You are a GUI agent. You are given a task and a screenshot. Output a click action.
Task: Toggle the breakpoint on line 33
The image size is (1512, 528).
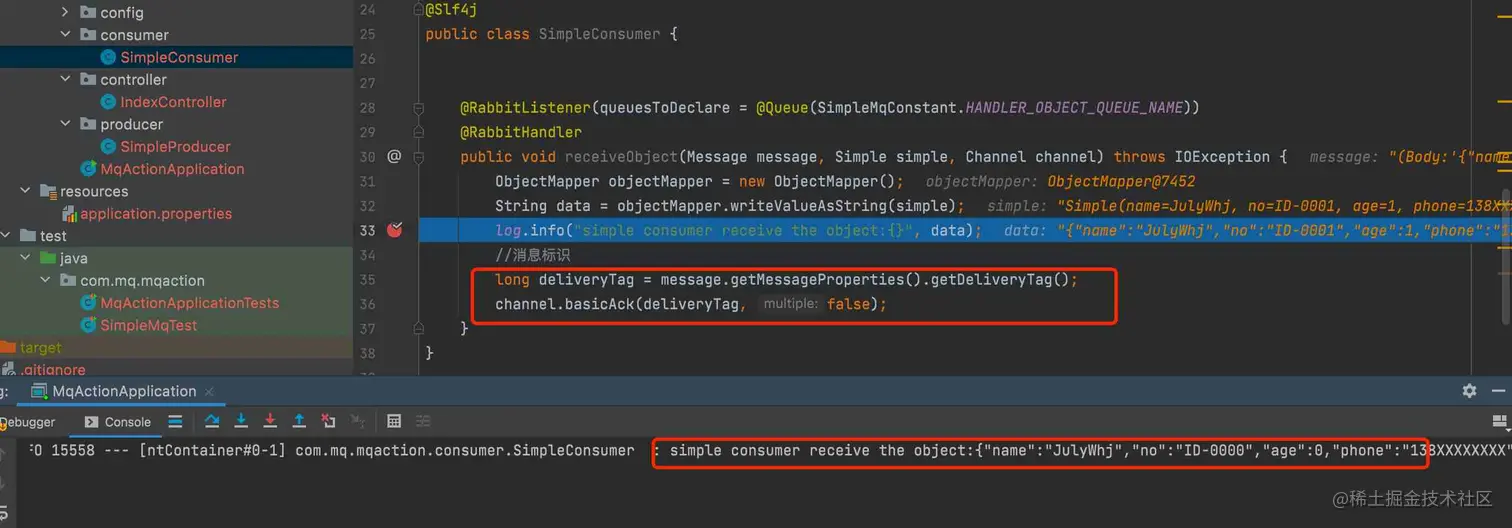[x=394, y=230]
